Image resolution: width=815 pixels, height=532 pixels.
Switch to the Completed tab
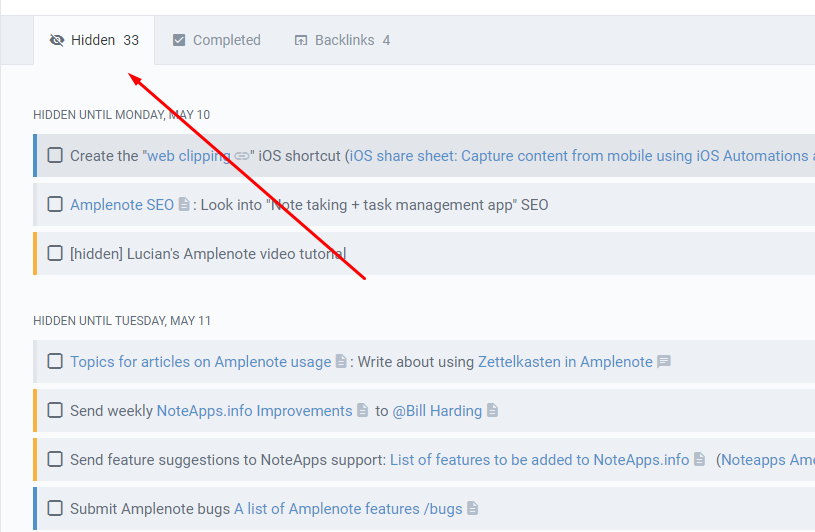(216, 41)
